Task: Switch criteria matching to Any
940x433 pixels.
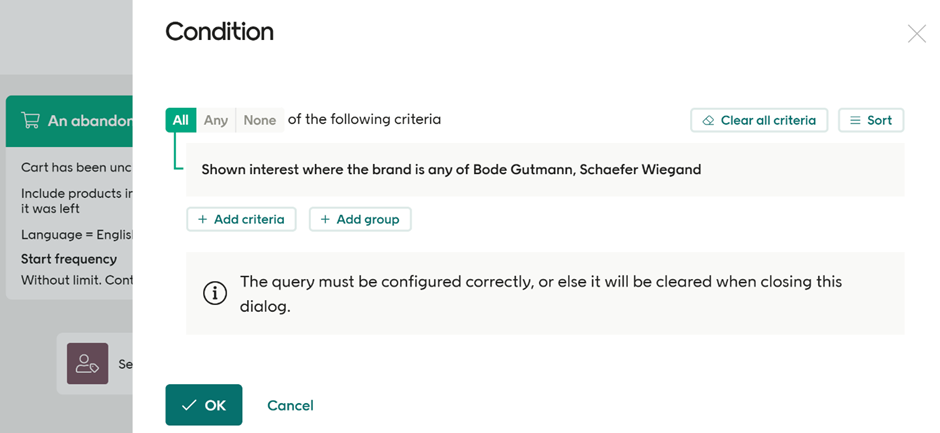Action: [216, 120]
